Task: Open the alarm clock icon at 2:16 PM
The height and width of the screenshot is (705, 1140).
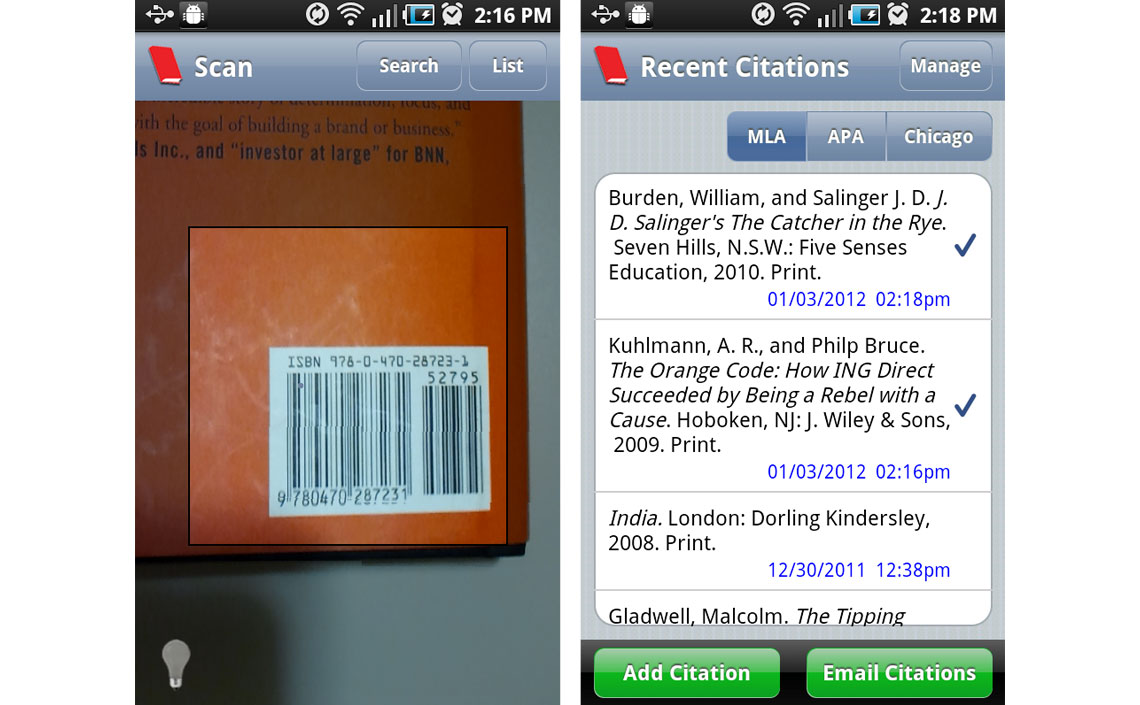Action: [x=452, y=15]
